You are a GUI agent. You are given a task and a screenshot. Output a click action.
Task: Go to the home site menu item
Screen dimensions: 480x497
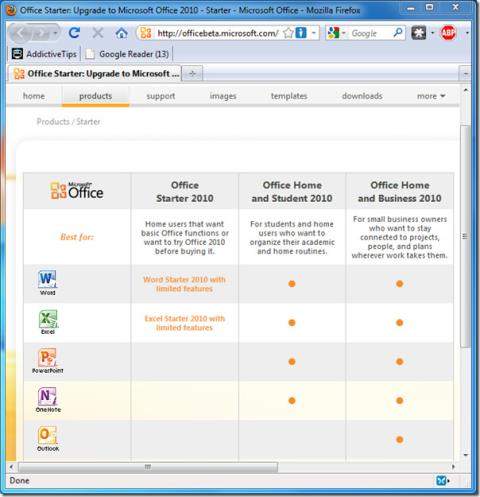pyautogui.click(x=34, y=96)
